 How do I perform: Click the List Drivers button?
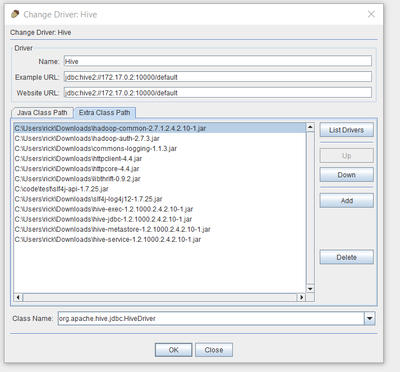tap(346, 130)
